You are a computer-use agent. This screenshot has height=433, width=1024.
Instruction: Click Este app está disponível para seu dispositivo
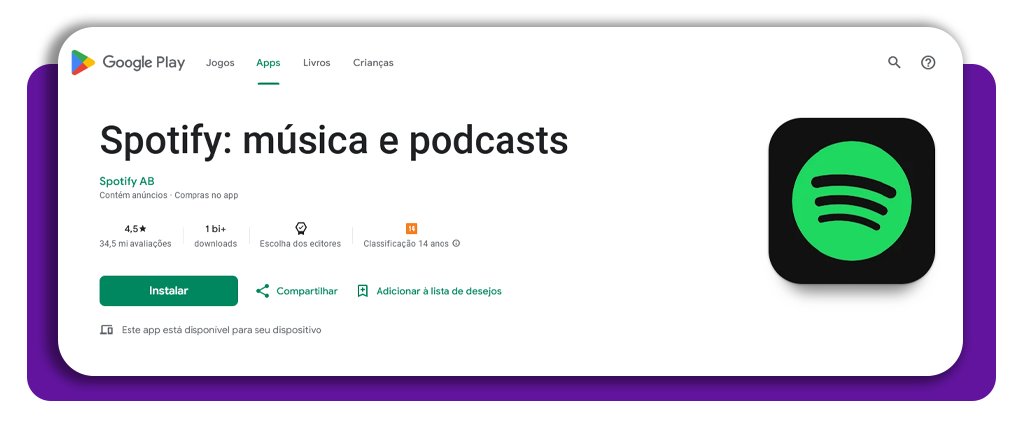pyautogui.click(x=221, y=330)
